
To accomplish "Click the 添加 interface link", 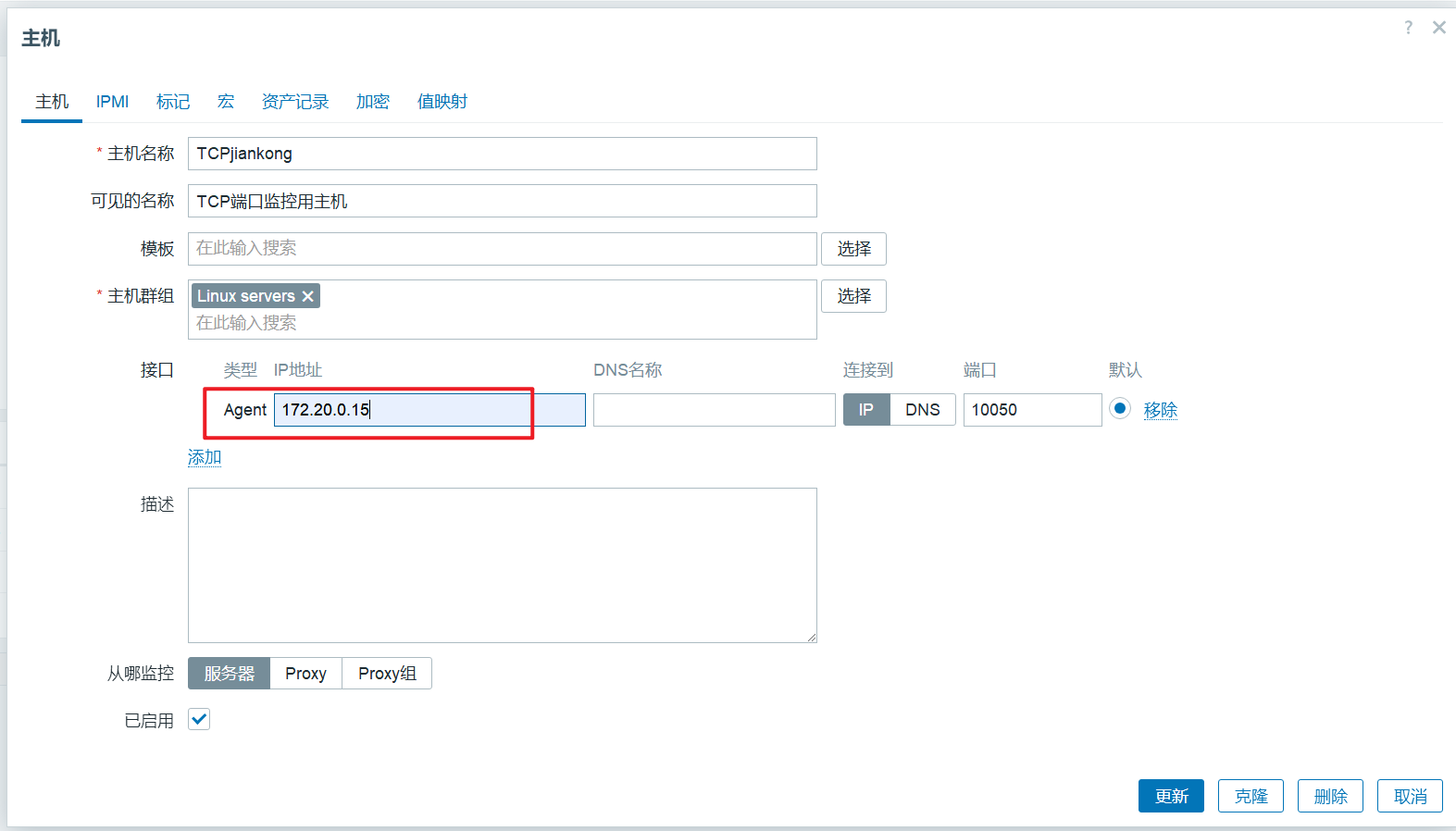I will pos(205,457).
